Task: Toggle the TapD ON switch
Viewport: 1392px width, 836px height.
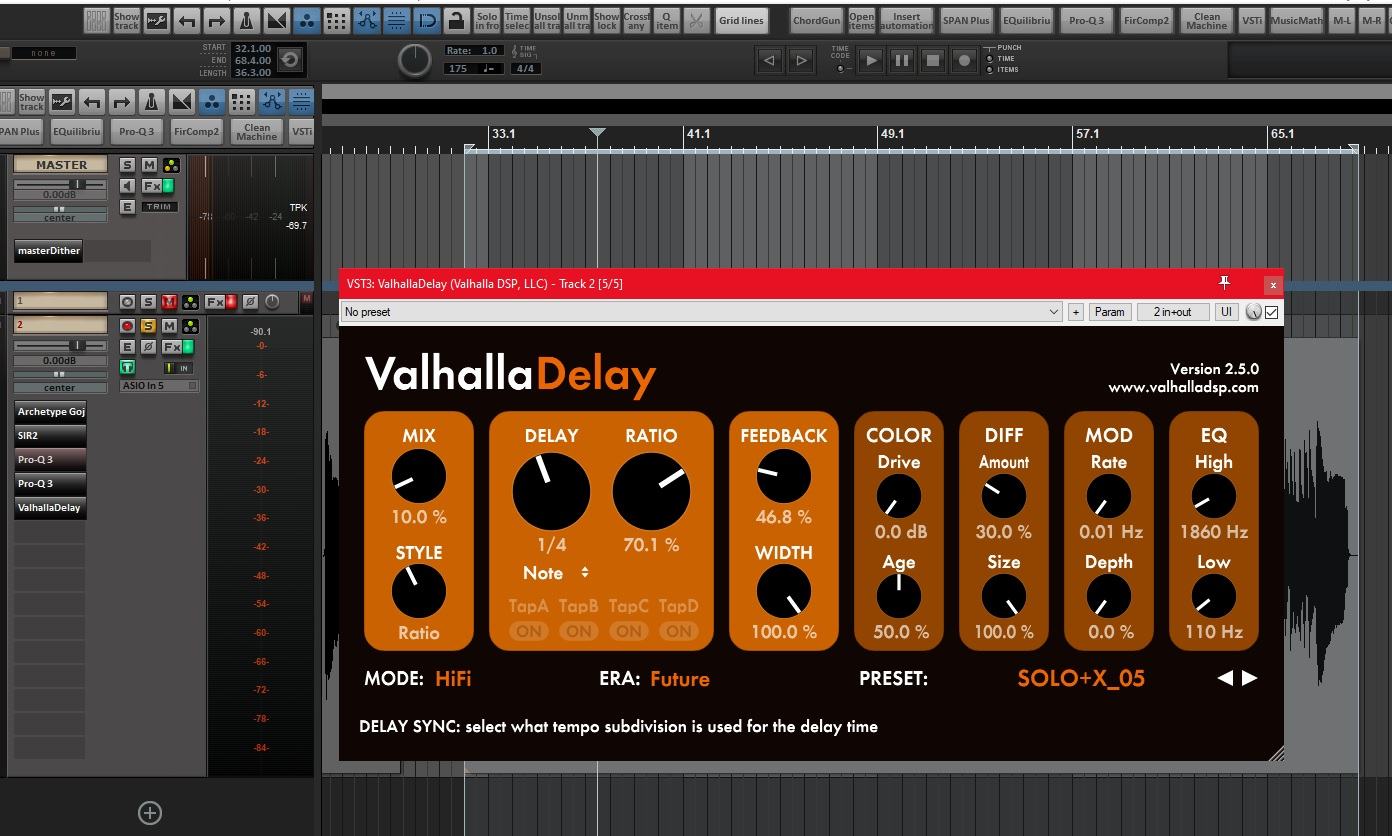Action: click(x=679, y=631)
